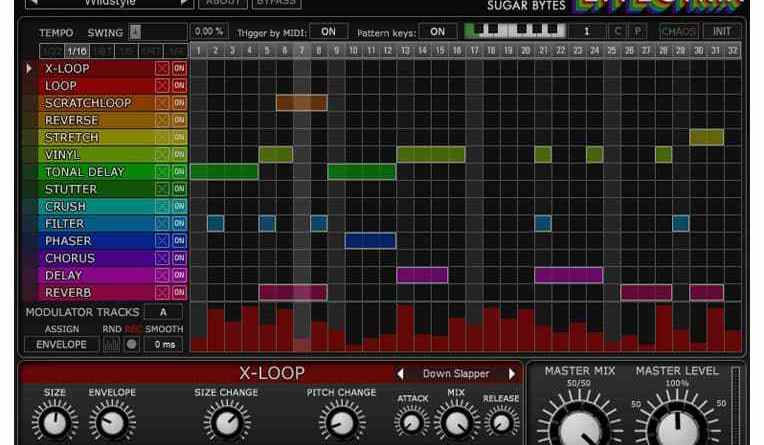764x445 pixels.
Task: Clear the DELAY track with its X button
Action: click(162, 275)
